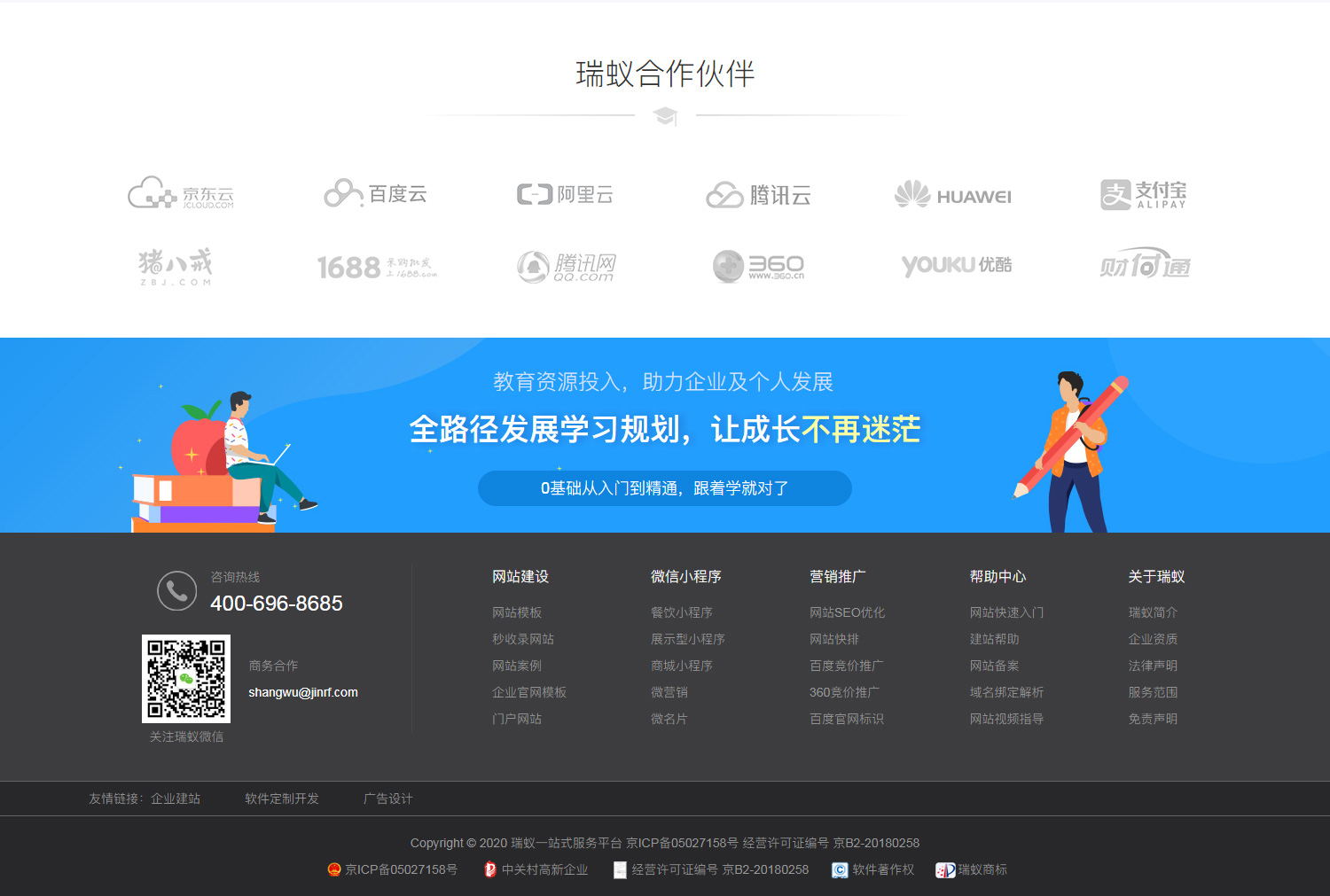Click the Ruiyi trademark icon
The height and width of the screenshot is (896, 1330).
pyautogui.click(x=945, y=870)
